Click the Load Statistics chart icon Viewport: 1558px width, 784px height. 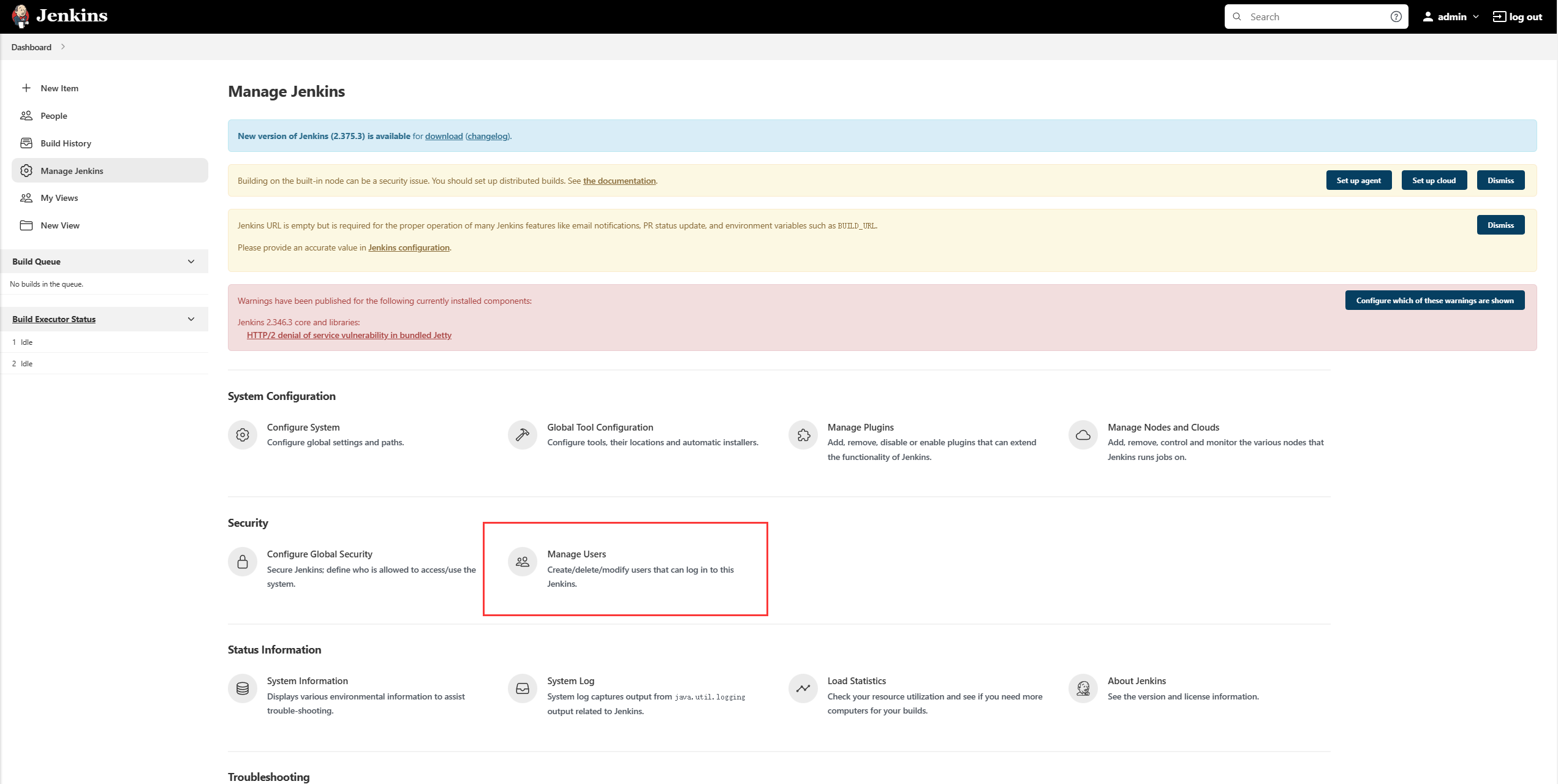(803, 688)
